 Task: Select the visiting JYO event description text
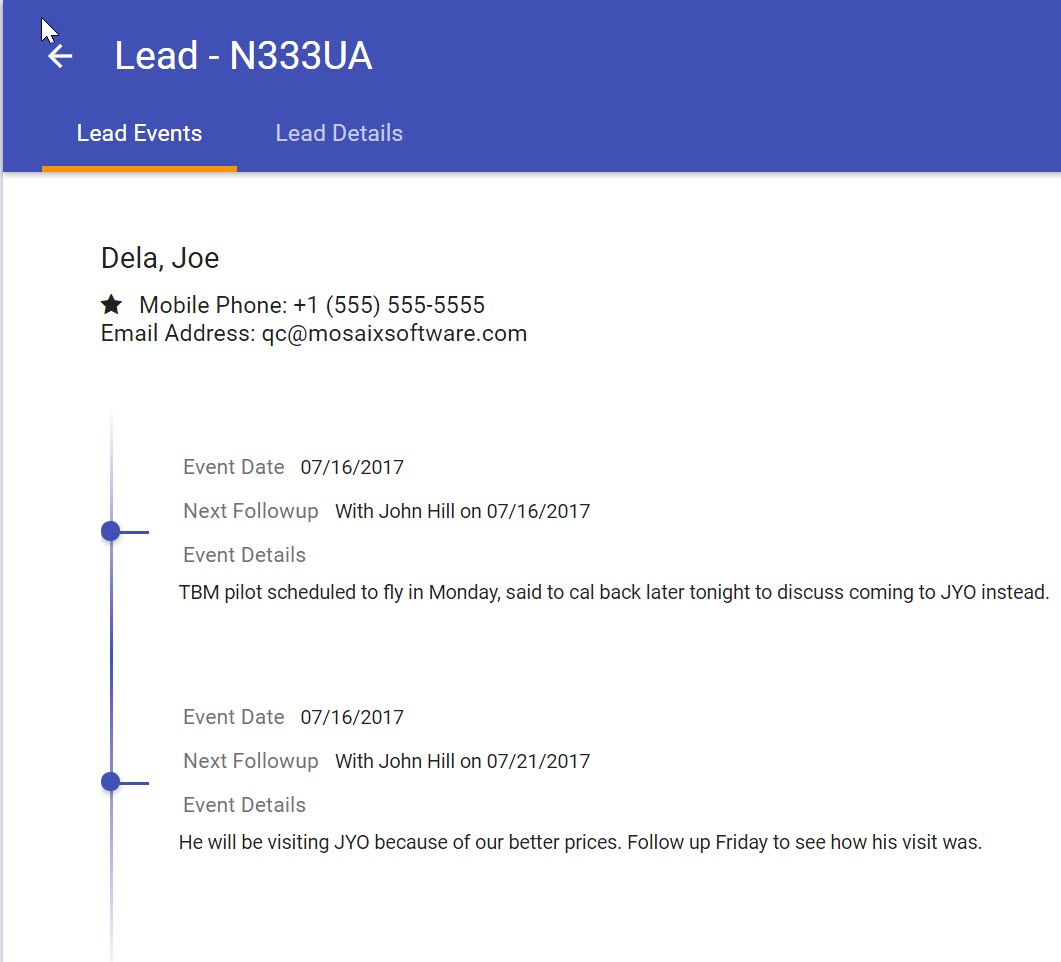click(580, 842)
